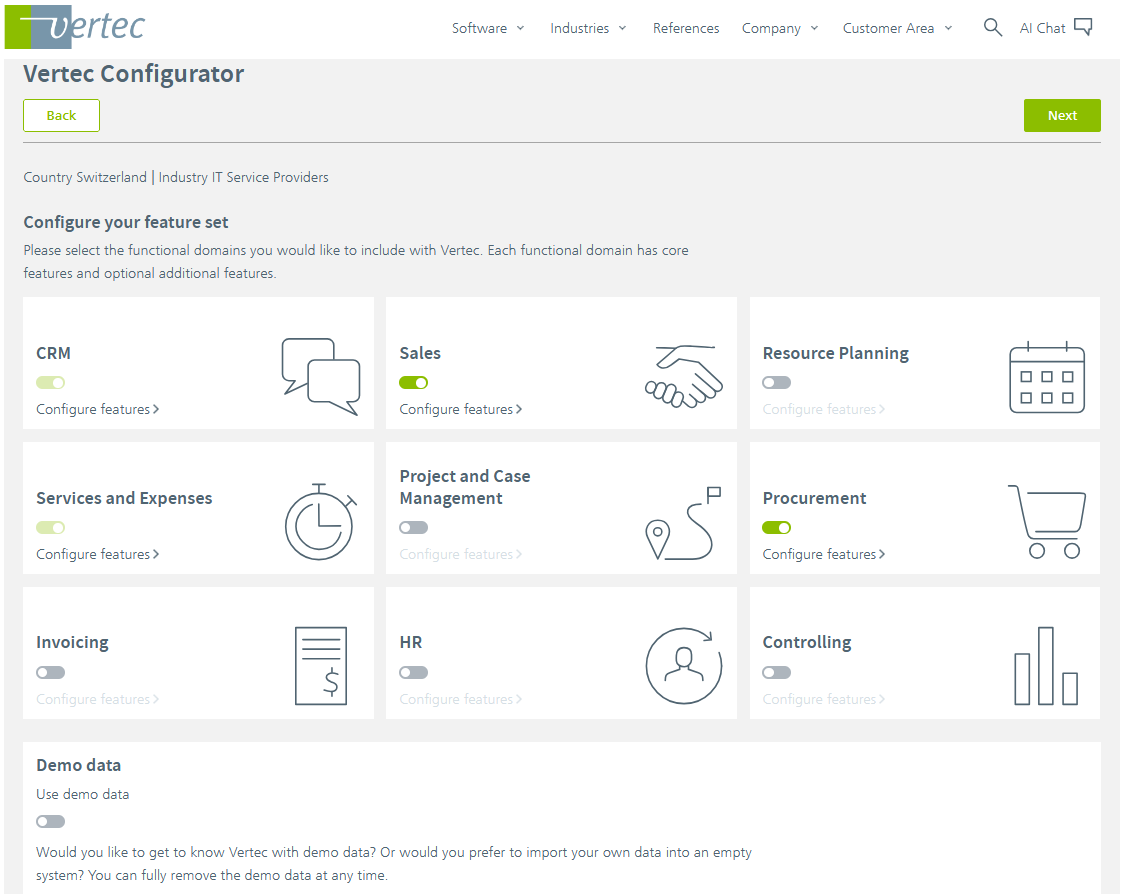
Task: Click the Industry IT Service Providers text
Action: 244,177
